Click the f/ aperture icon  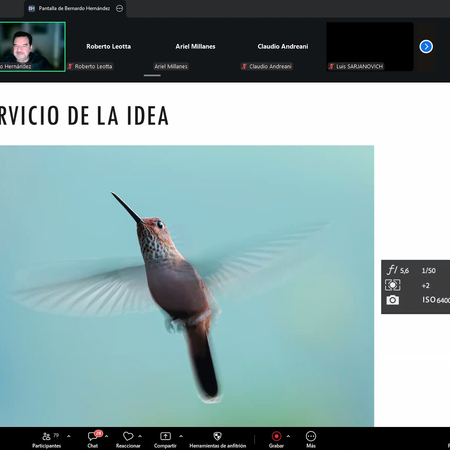[x=392, y=269]
